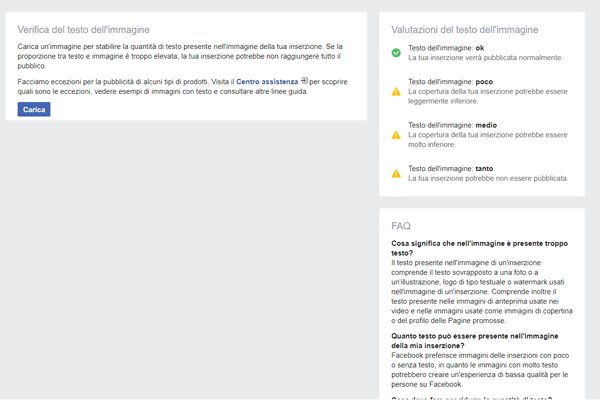
Task: Click 'La tua inserzione potrebbe non essere pubblicata' text
Action: (487, 178)
